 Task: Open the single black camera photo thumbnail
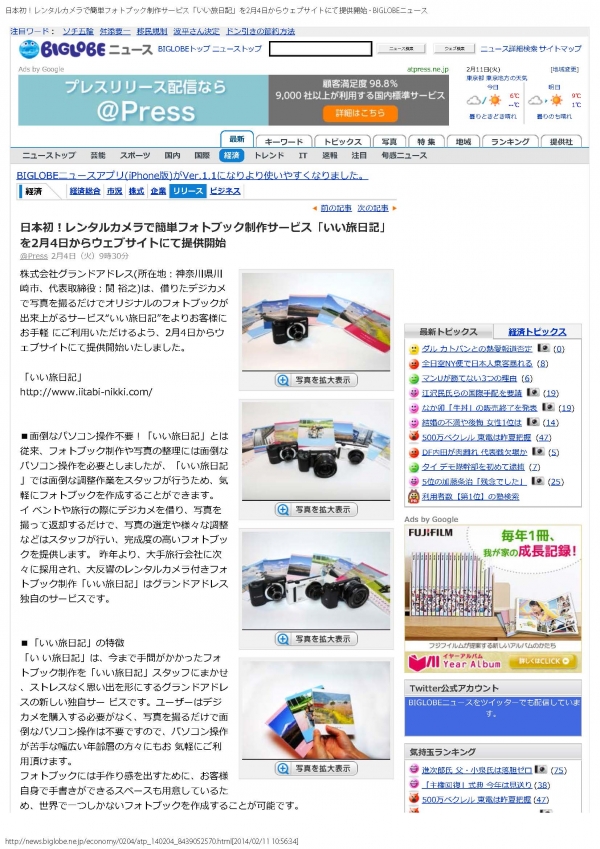[x=316, y=320]
